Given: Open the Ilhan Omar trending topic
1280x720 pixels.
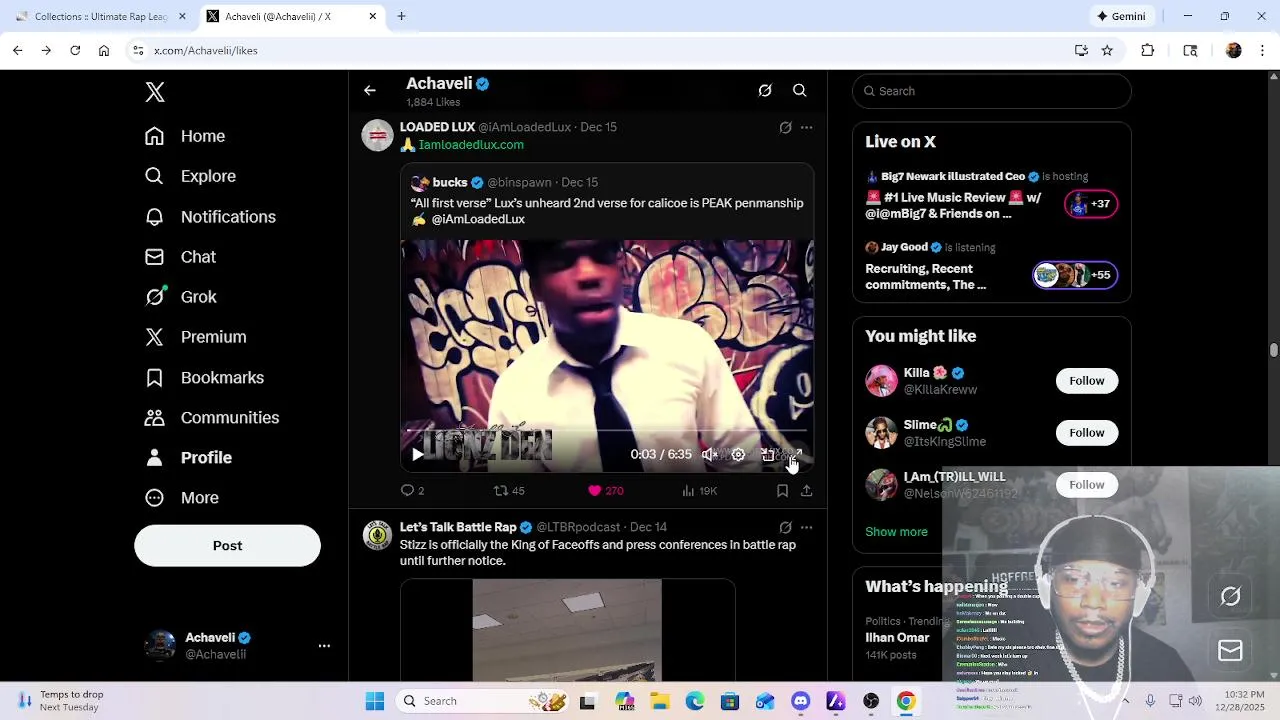Looking at the screenshot, I should point(897,638).
